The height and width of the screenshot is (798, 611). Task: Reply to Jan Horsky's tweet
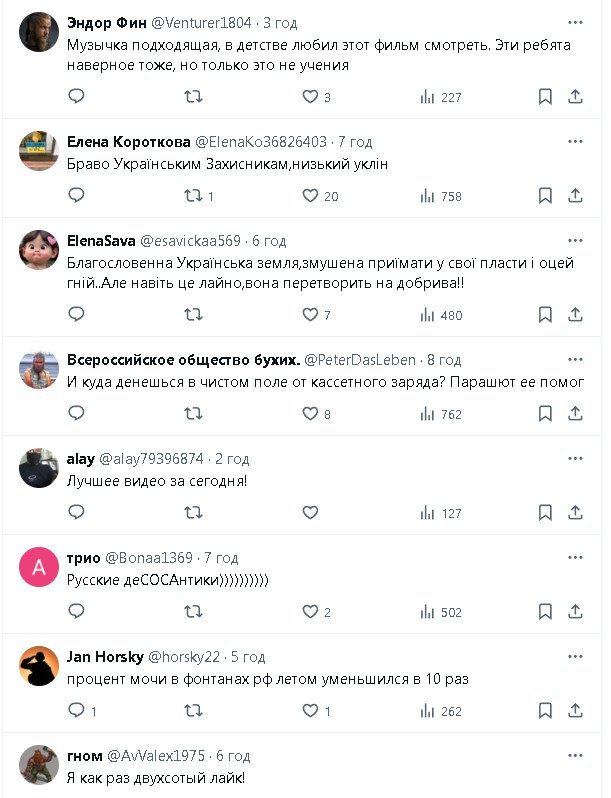(x=76, y=711)
